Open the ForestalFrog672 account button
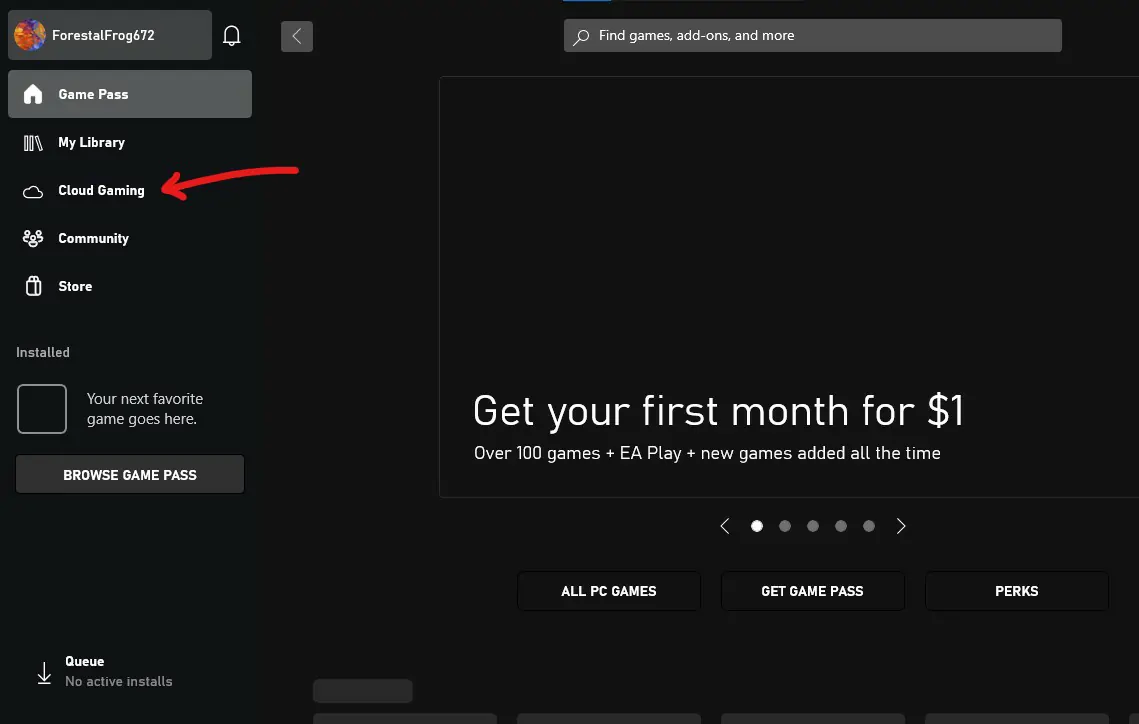The width and height of the screenshot is (1139, 724). coord(110,35)
